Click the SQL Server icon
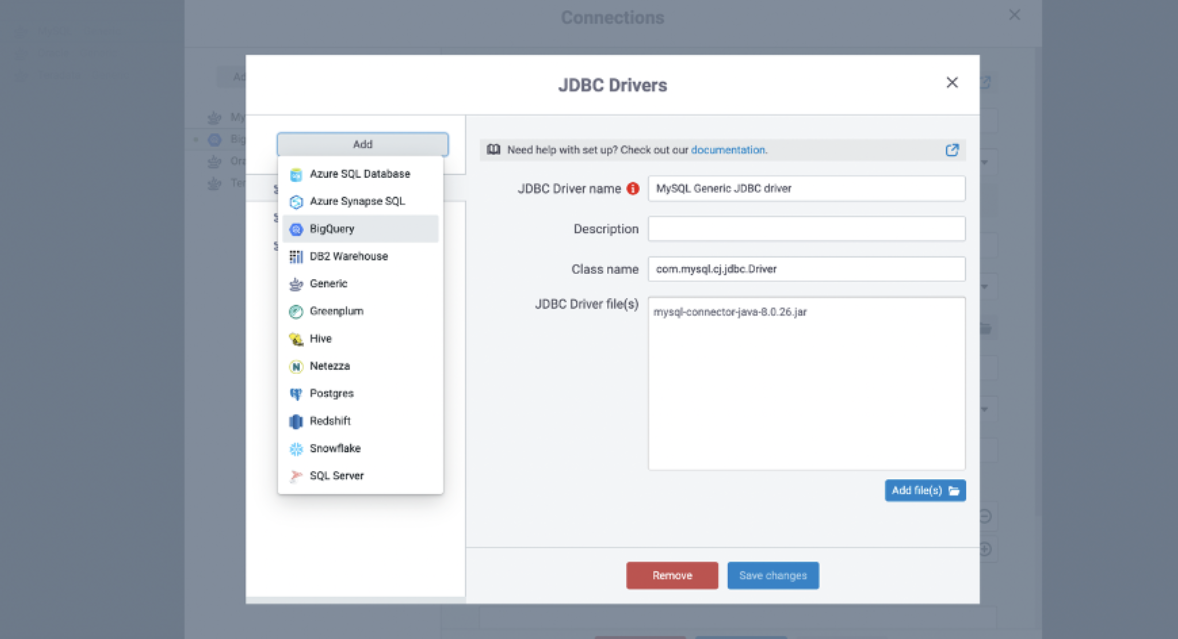 (296, 476)
